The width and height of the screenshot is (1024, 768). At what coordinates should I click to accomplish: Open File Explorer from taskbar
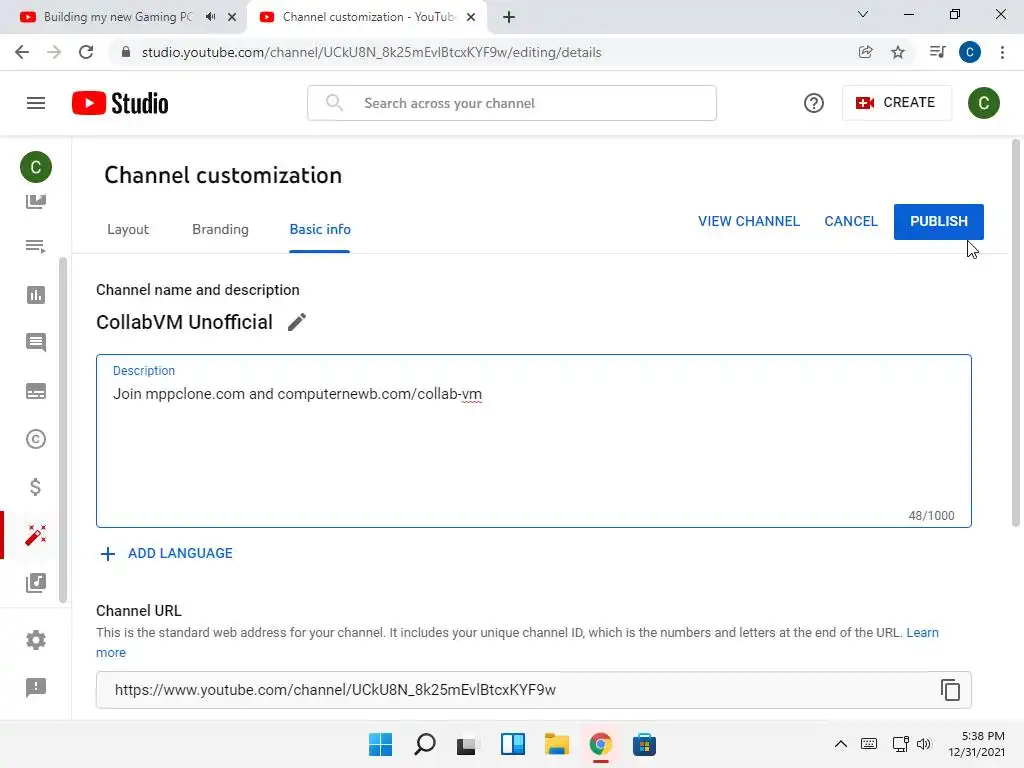(556, 744)
